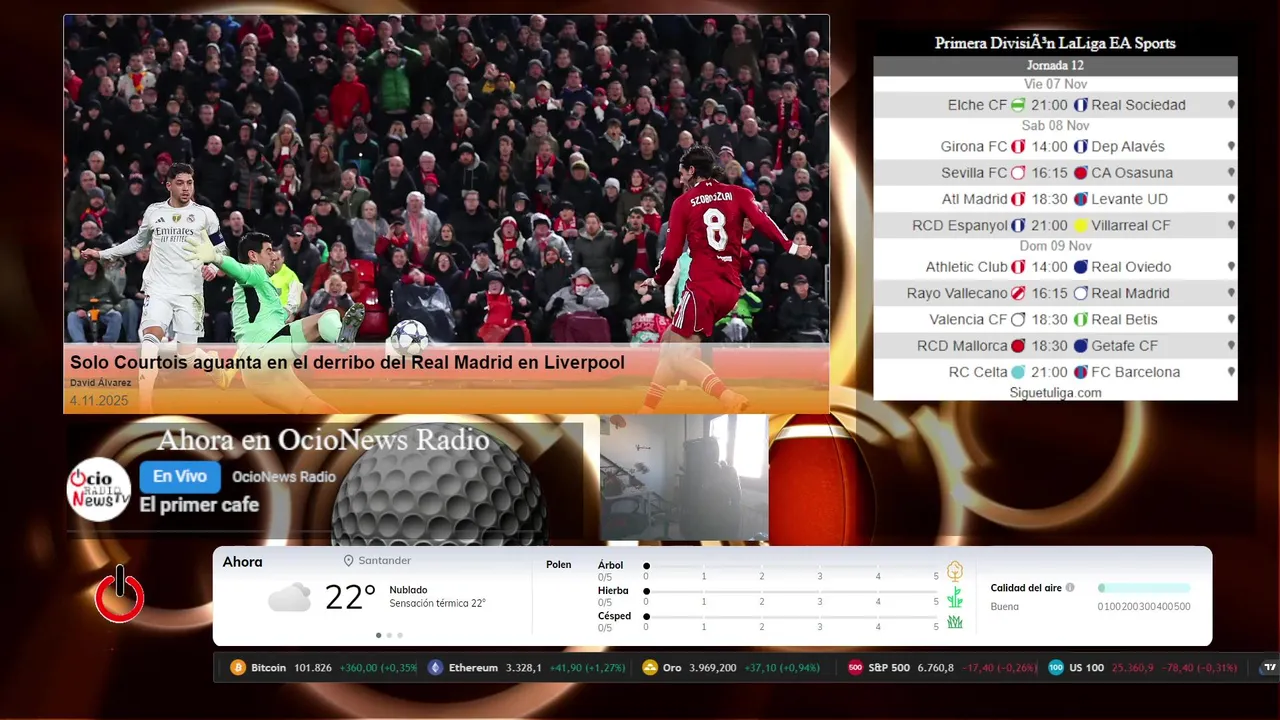Click the El primer cafe programme title
The width and height of the screenshot is (1280, 720).
pos(199,505)
